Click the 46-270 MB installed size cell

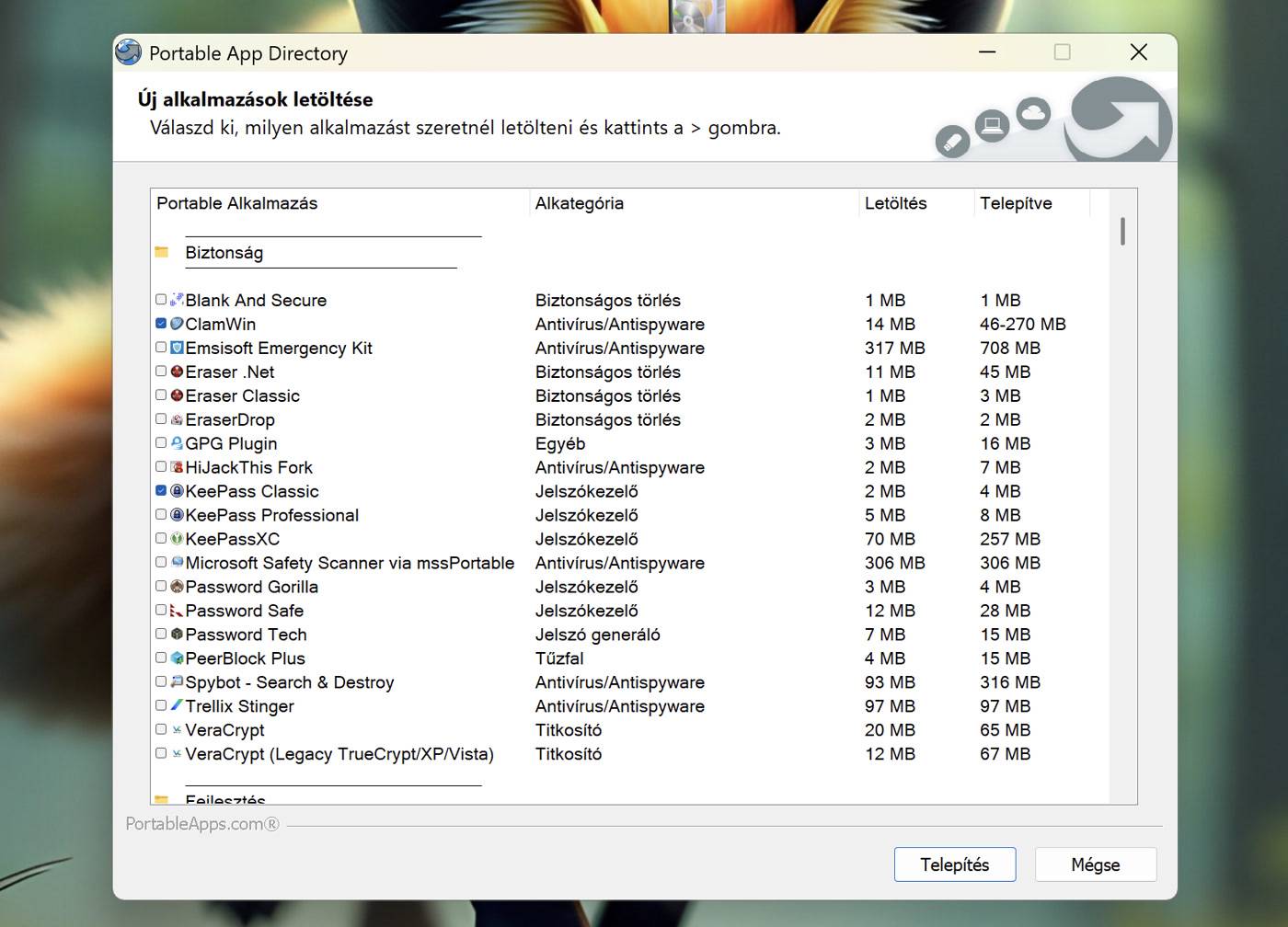[1023, 324]
